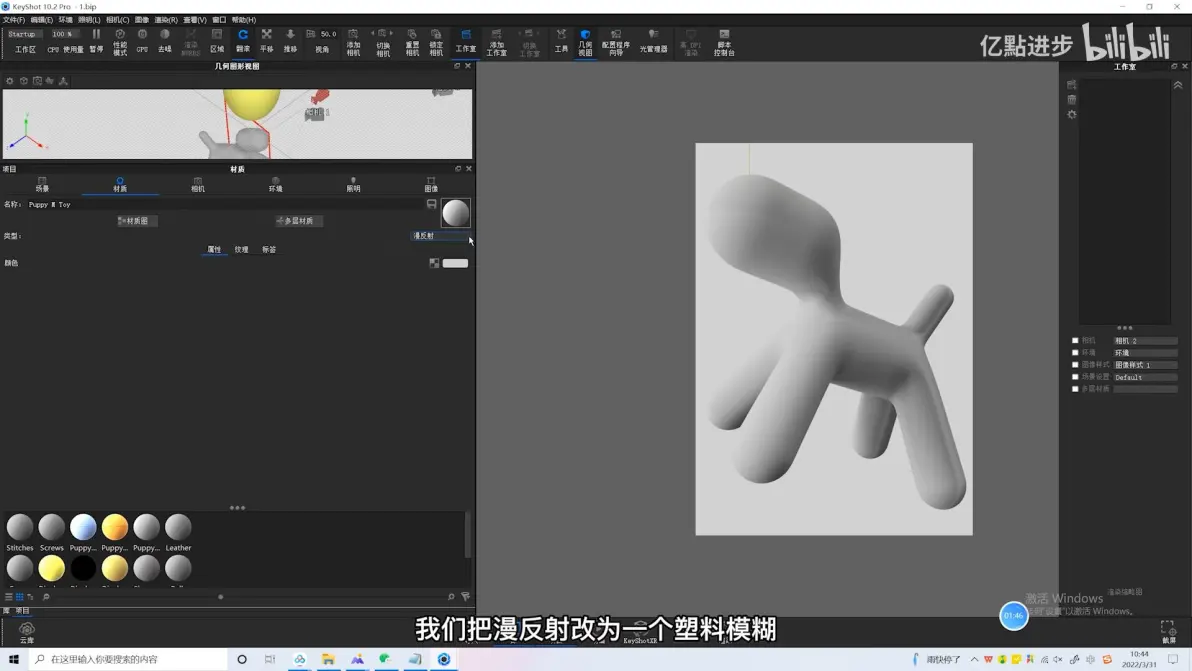Click the 多层材质 multi-material button

tap(299, 220)
